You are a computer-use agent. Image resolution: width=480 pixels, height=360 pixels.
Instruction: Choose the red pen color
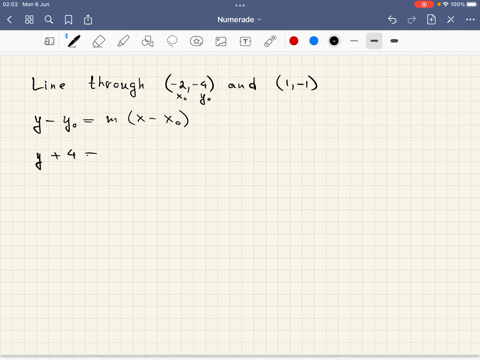[x=294, y=41]
